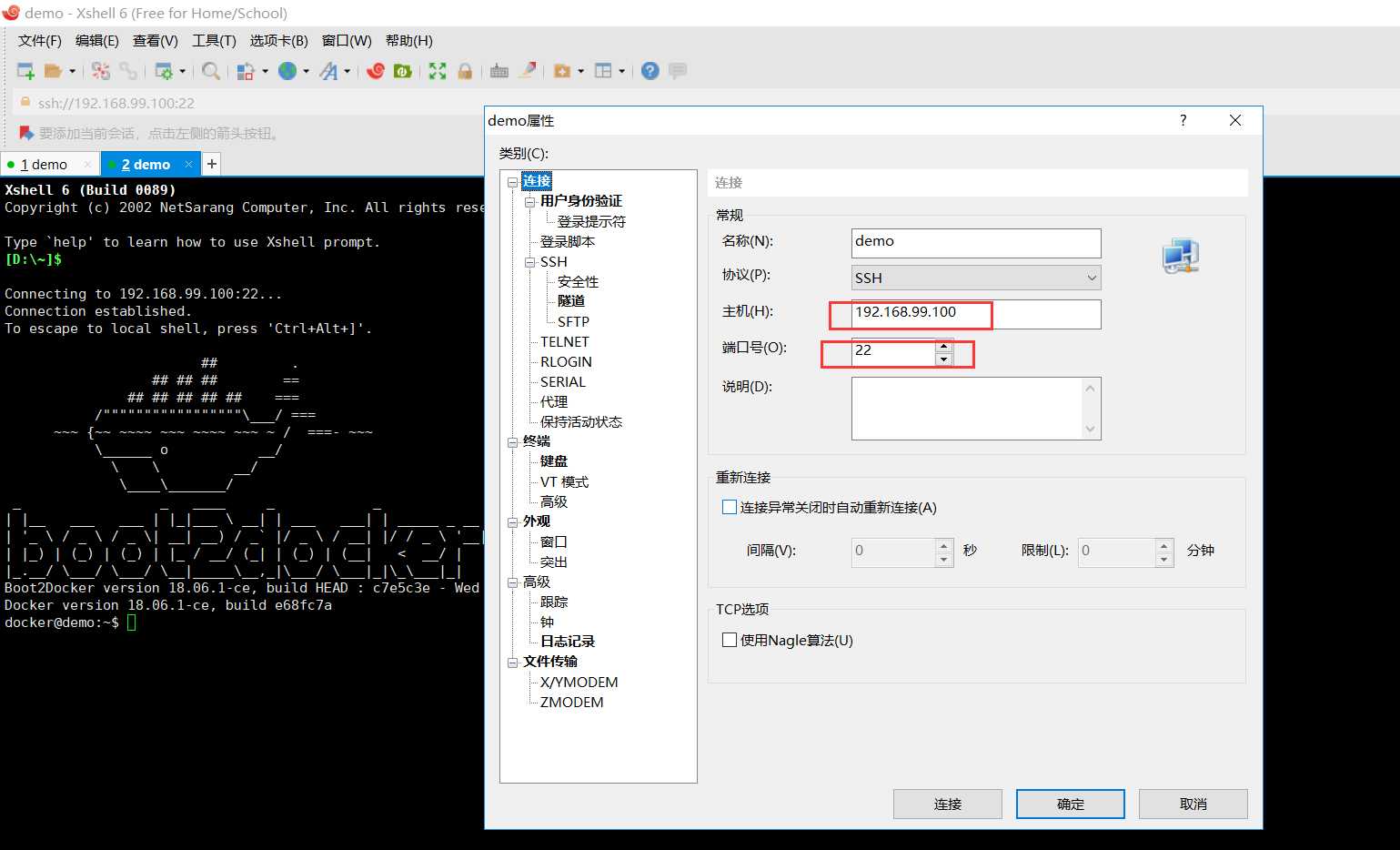Viewport: 1400px width, 850px height.
Task: Collapse the 终端 tree node
Action: (512, 442)
